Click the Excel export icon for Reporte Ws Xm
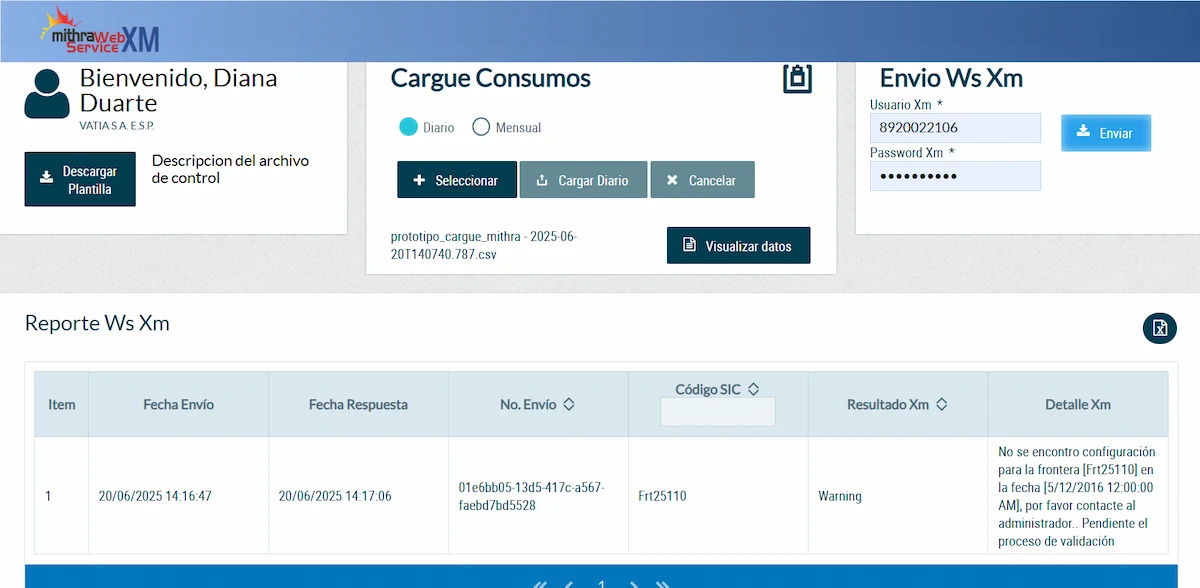1200x588 pixels. pos(1159,328)
